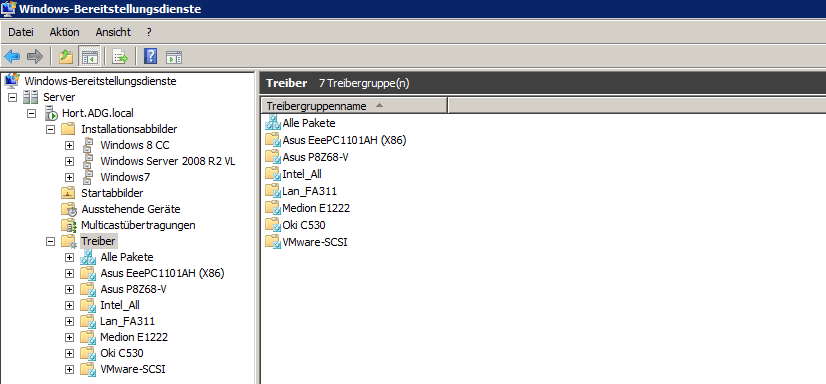This screenshot has width=826, height=384.
Task: Expand the Windows Server 2008 R2 VL node
Action: (x=70, y=161)
